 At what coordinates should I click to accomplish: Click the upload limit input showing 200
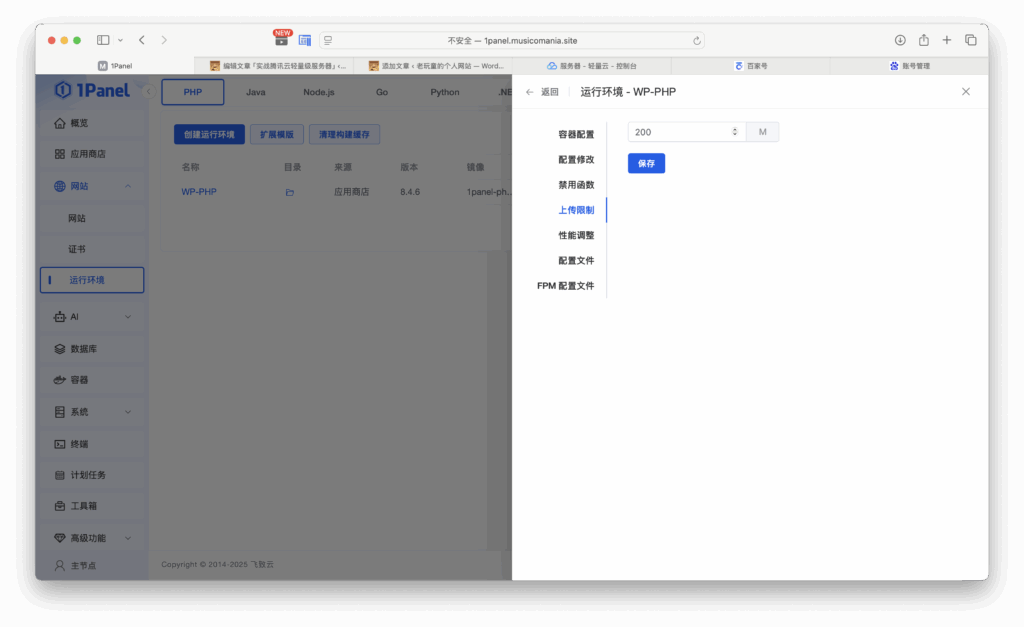click(x=680, y=132)
